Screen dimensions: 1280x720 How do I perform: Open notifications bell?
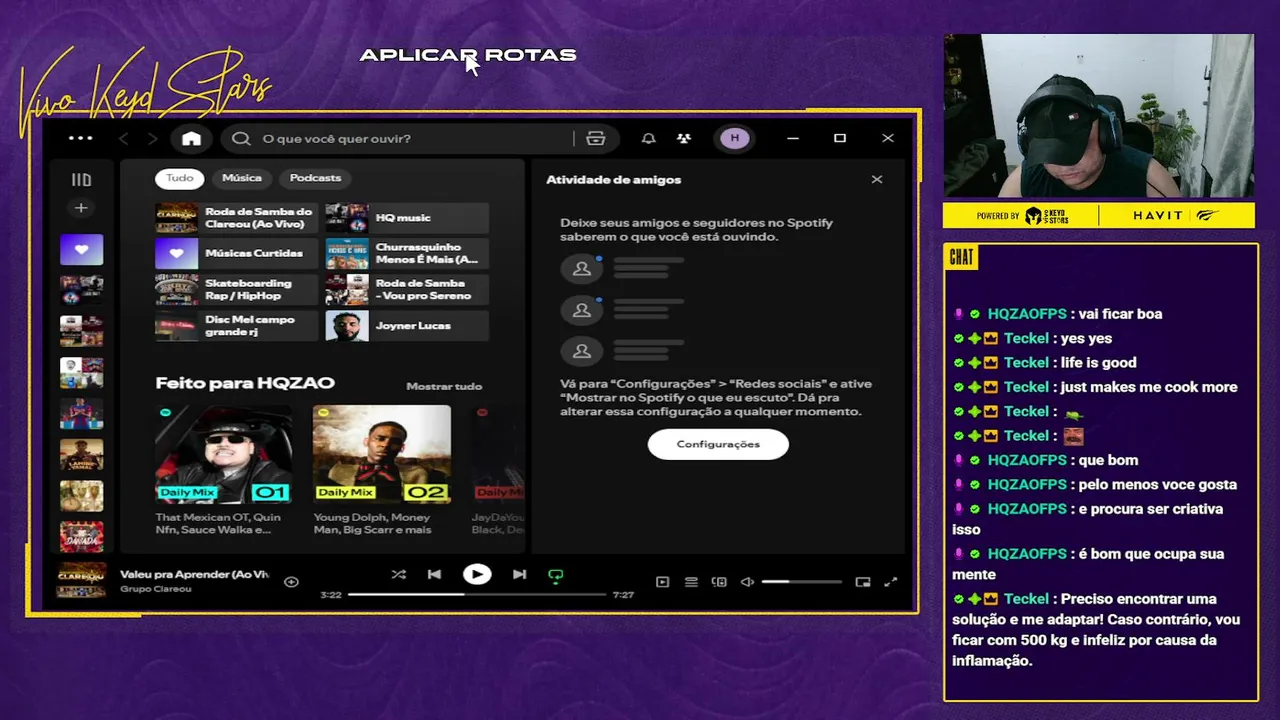[x=649, y=139]
